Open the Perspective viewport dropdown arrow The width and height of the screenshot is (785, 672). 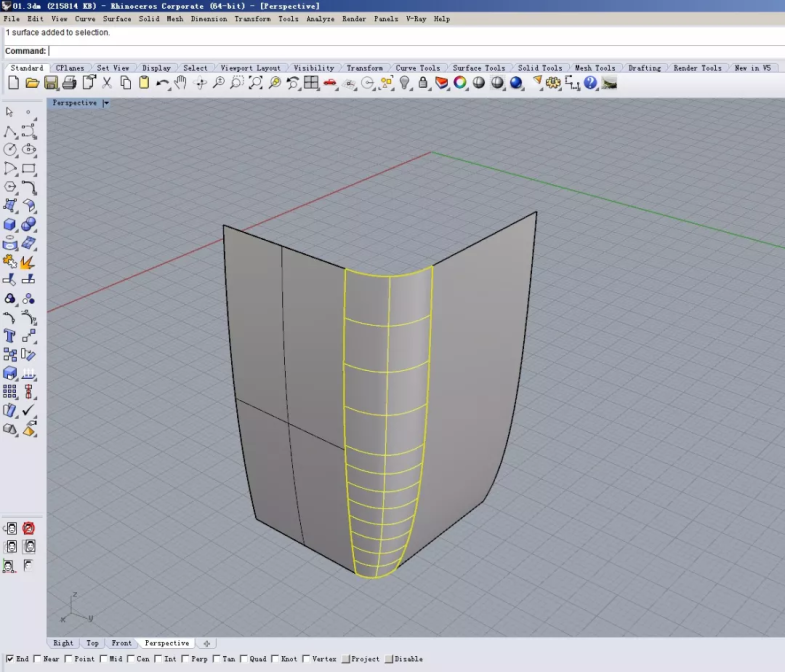[x=106, y=103]
